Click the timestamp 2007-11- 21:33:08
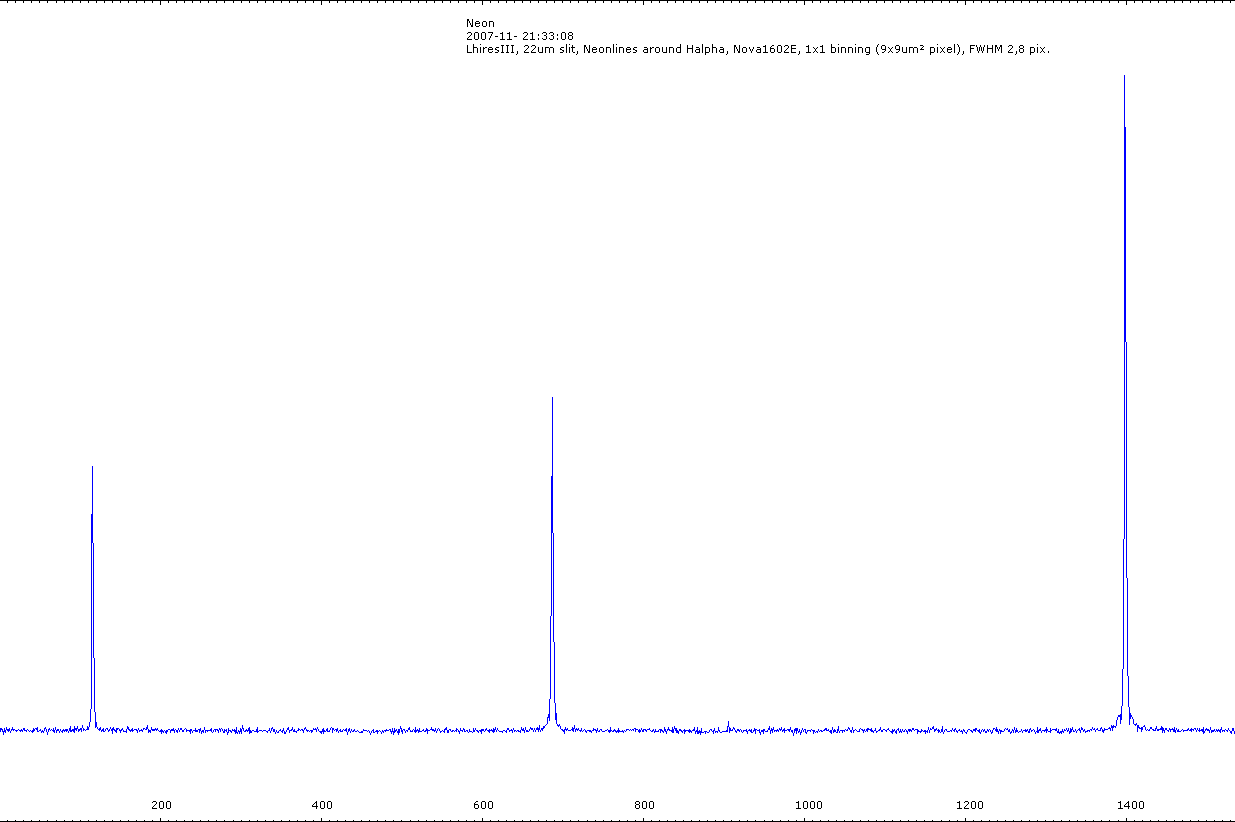Screen dimensions: 1235x822 pos(519,36)
